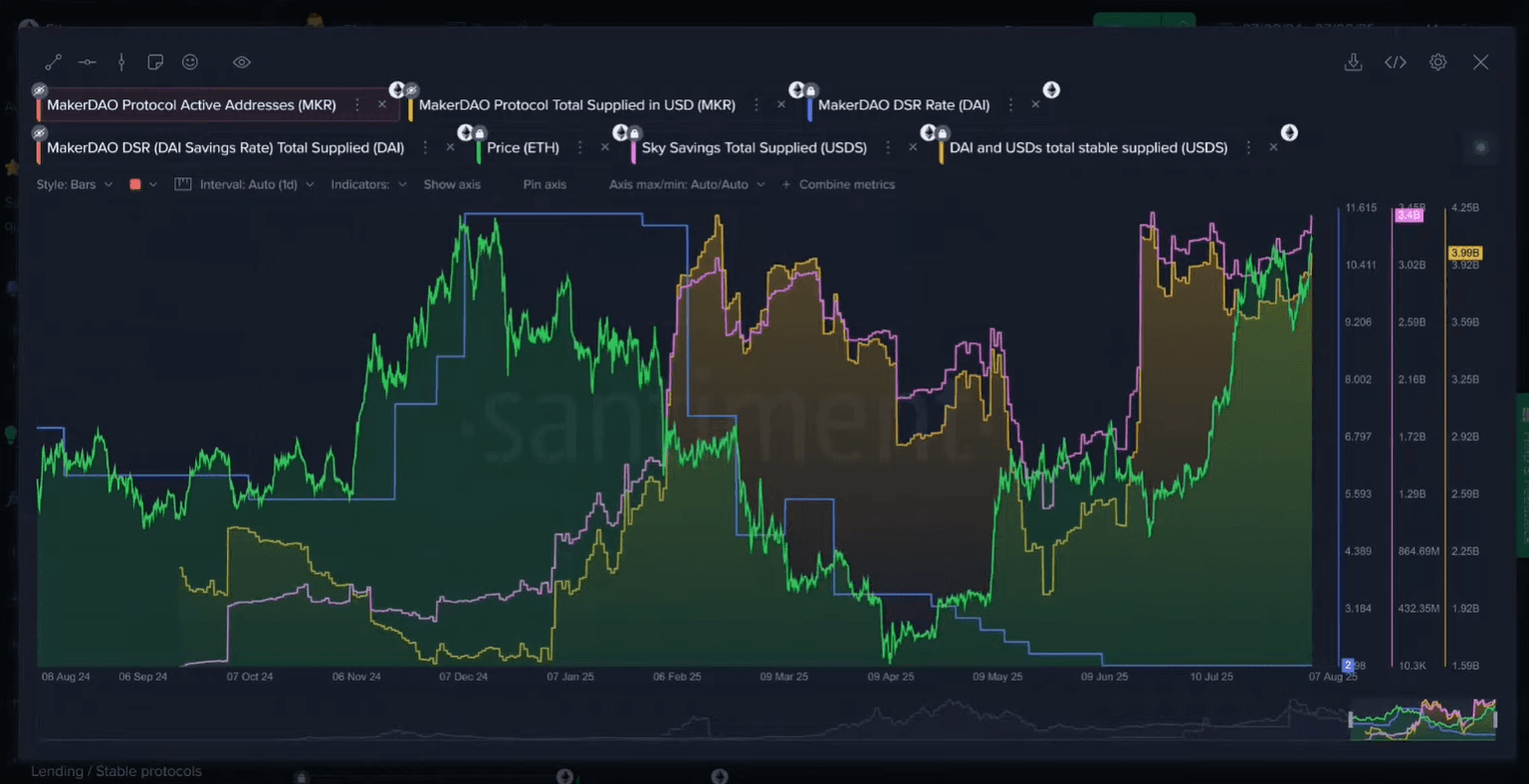This screenshot has width=1529, height=784.
Task: Open the emoji sticker picker
Action: [x=190, y=62]
